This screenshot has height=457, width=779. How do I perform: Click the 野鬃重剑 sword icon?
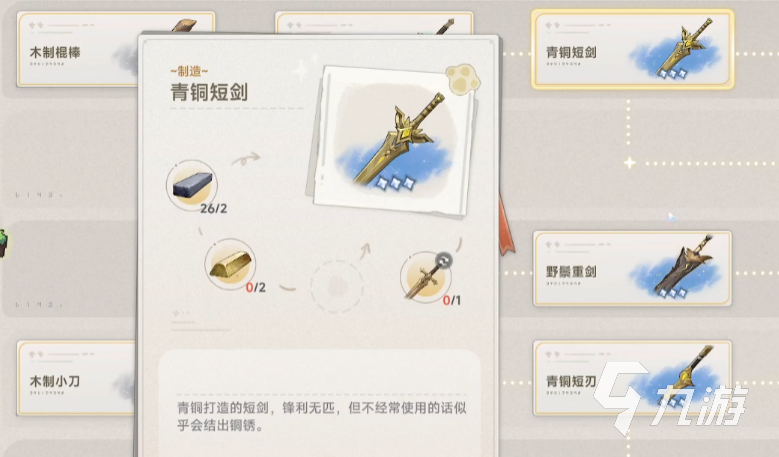684,265
